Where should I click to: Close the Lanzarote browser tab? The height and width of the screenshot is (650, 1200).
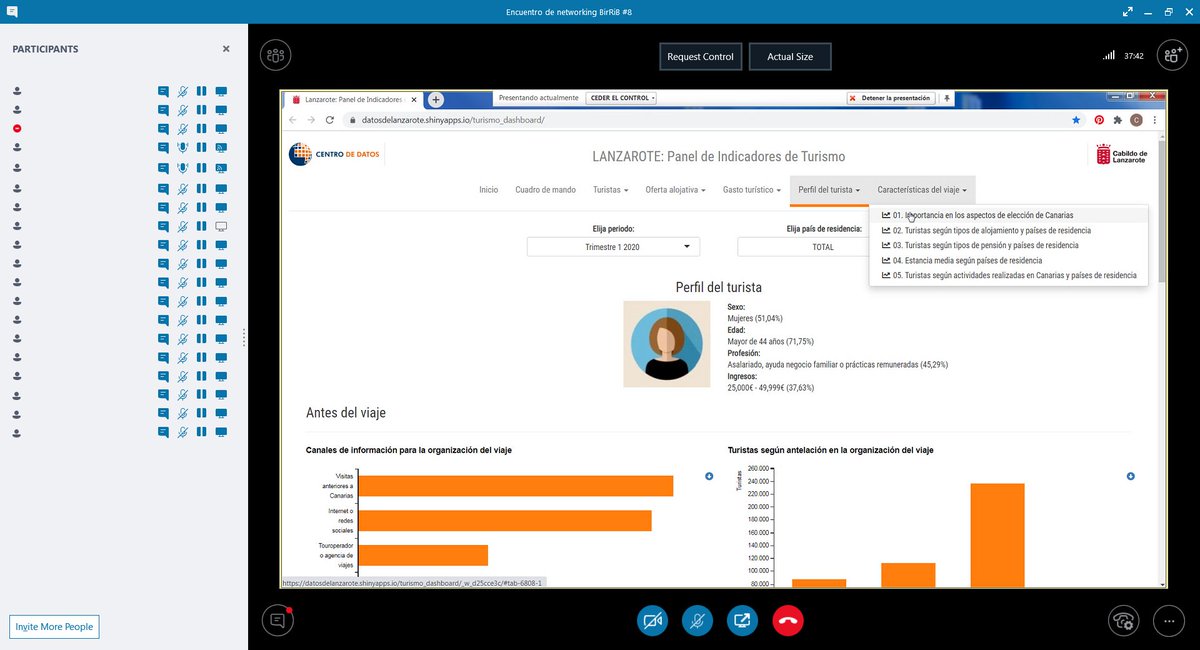[415, 100]
